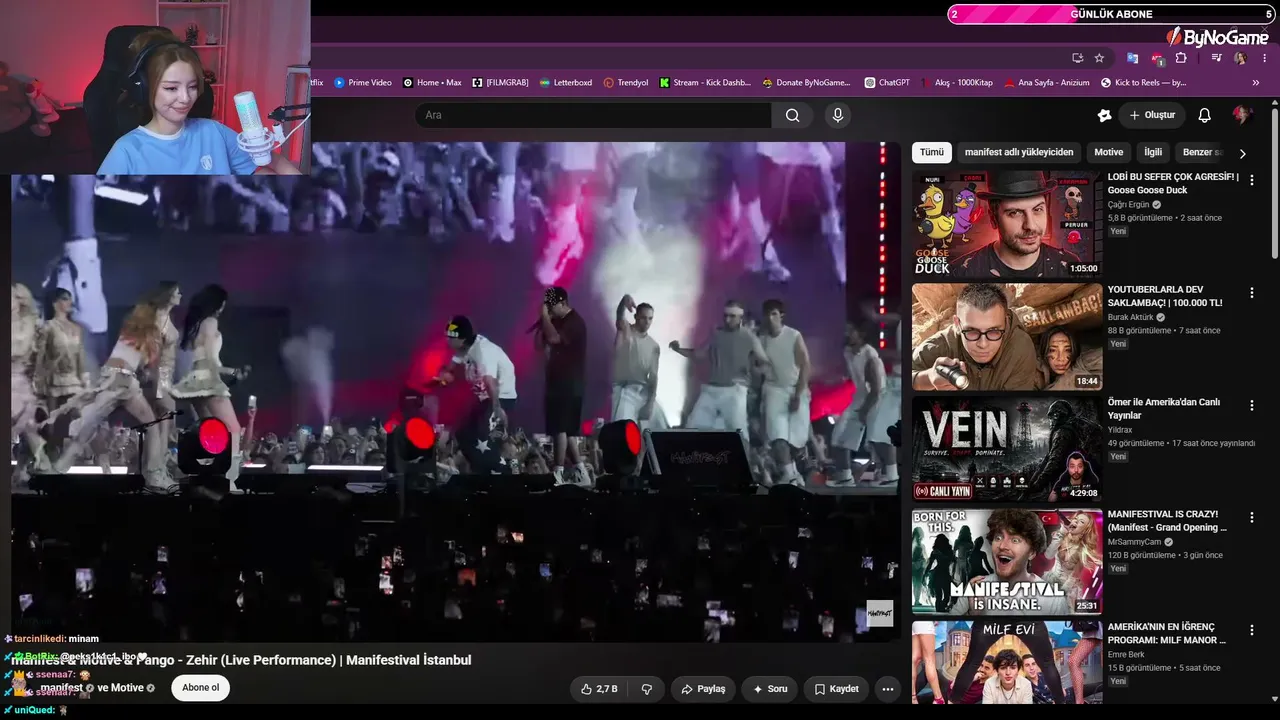Select the manifest adlı yükleyiciden chip
The image size is (1280, 720).
click(x=1019, y=152)
